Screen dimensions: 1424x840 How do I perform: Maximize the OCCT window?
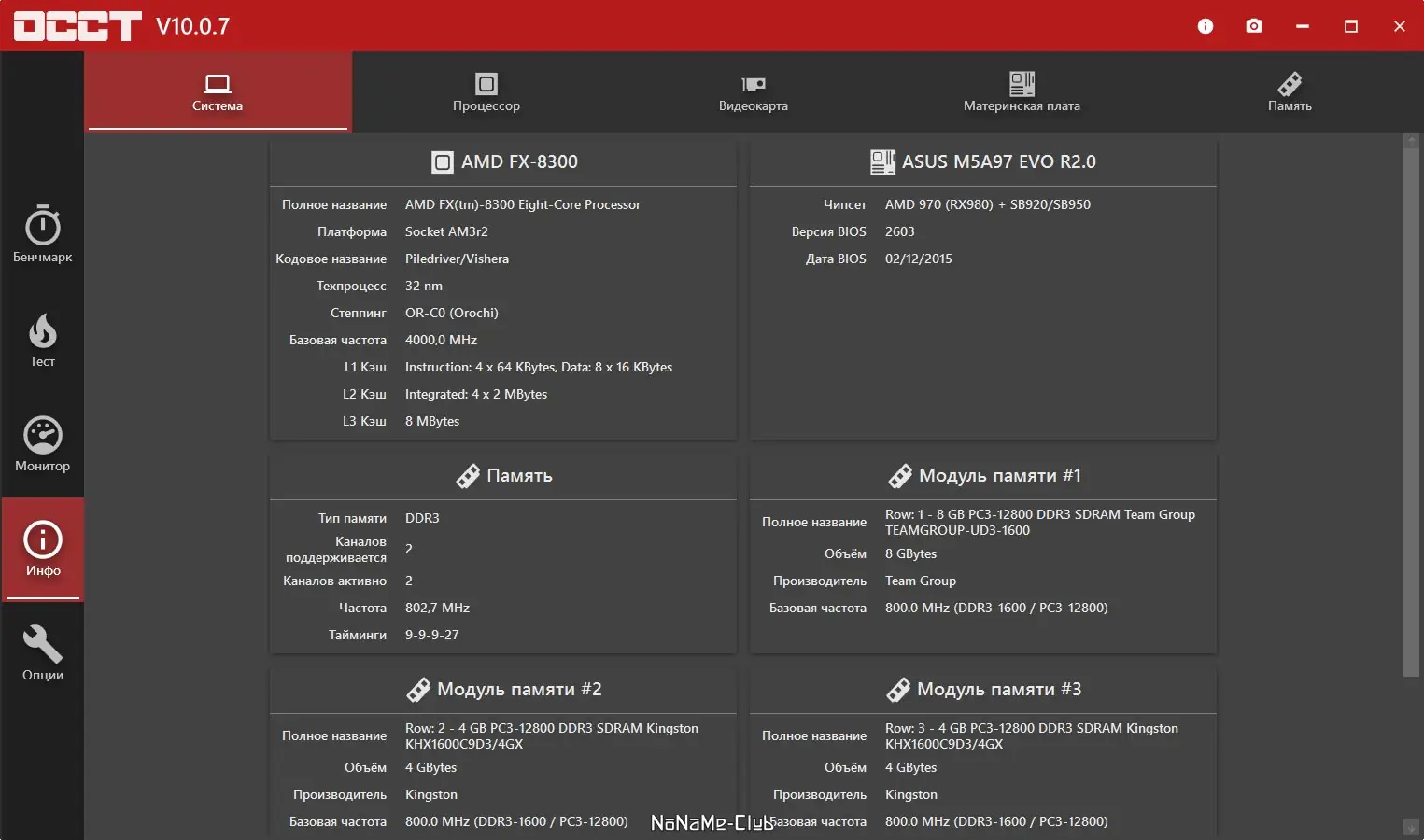click(x=1351, y=26)
